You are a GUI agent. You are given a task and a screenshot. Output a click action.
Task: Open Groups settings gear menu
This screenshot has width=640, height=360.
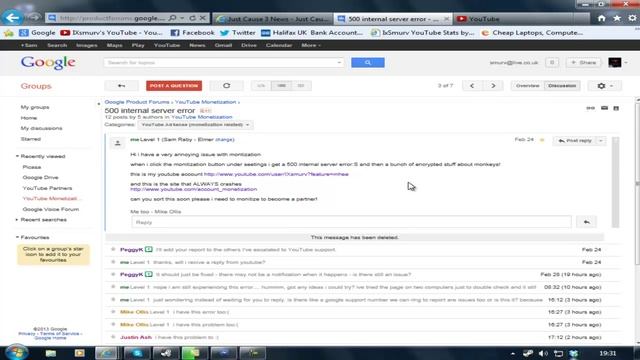(605, 86)
